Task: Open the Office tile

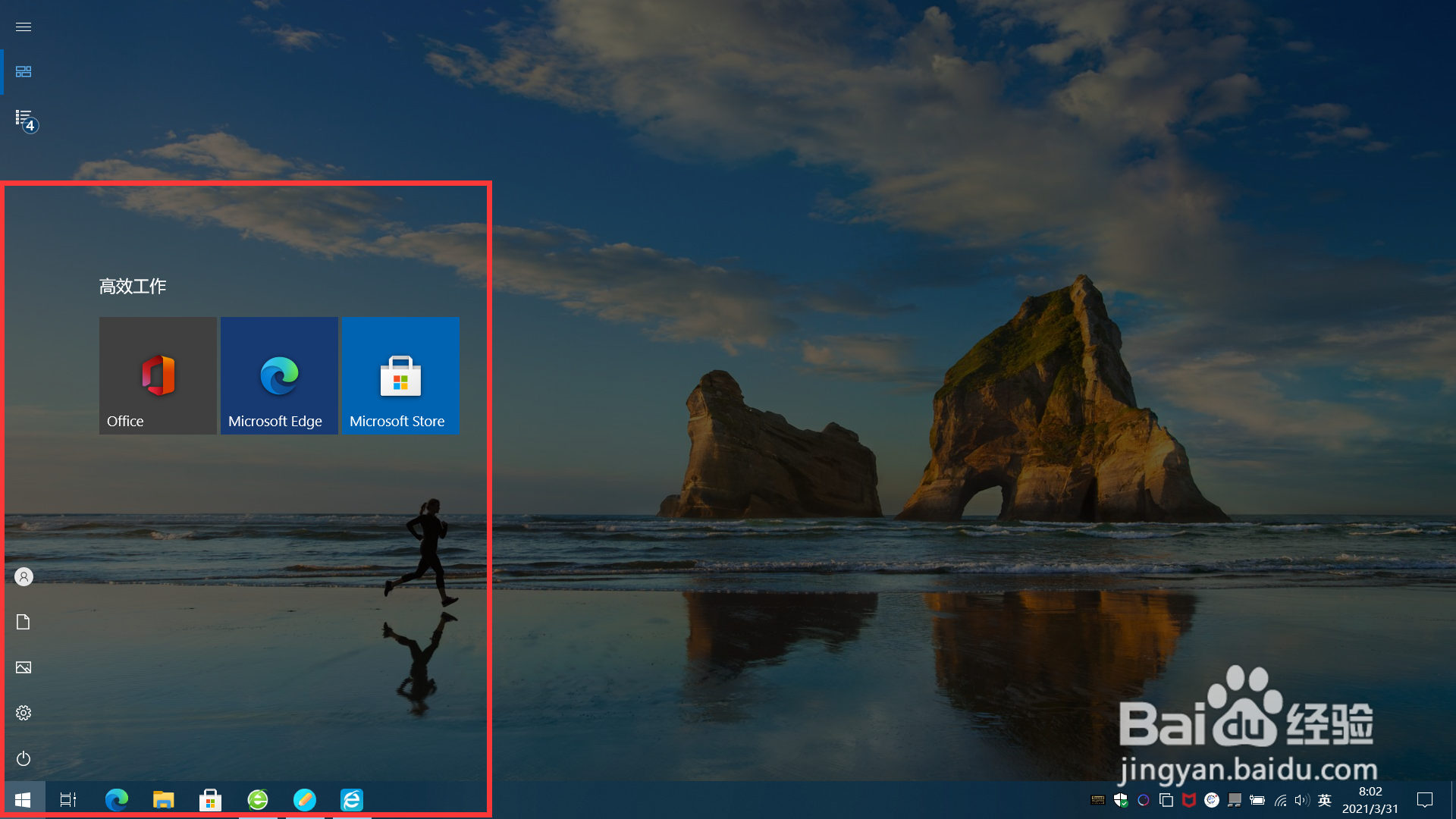Action: tap(158, 375)
